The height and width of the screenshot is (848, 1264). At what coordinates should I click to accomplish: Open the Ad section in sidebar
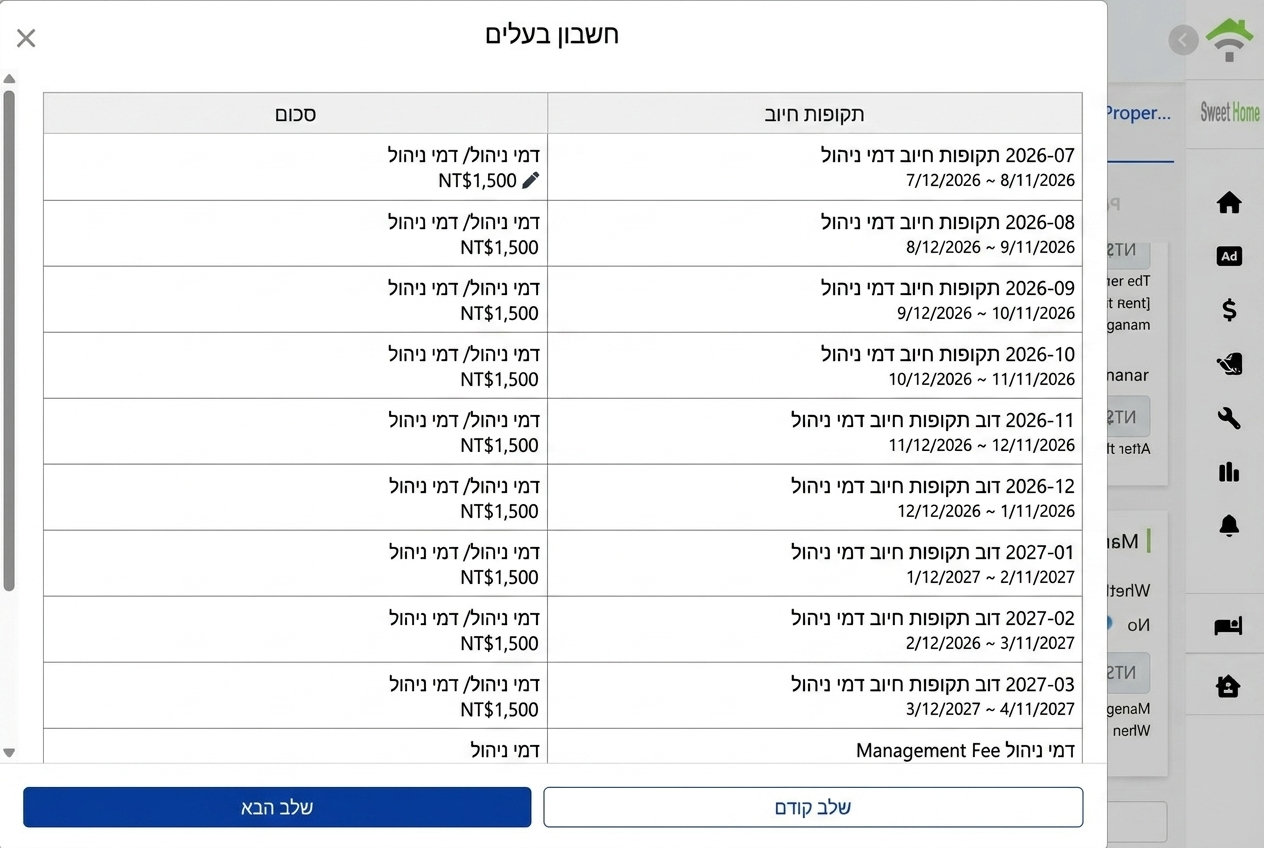(1229, 256)
